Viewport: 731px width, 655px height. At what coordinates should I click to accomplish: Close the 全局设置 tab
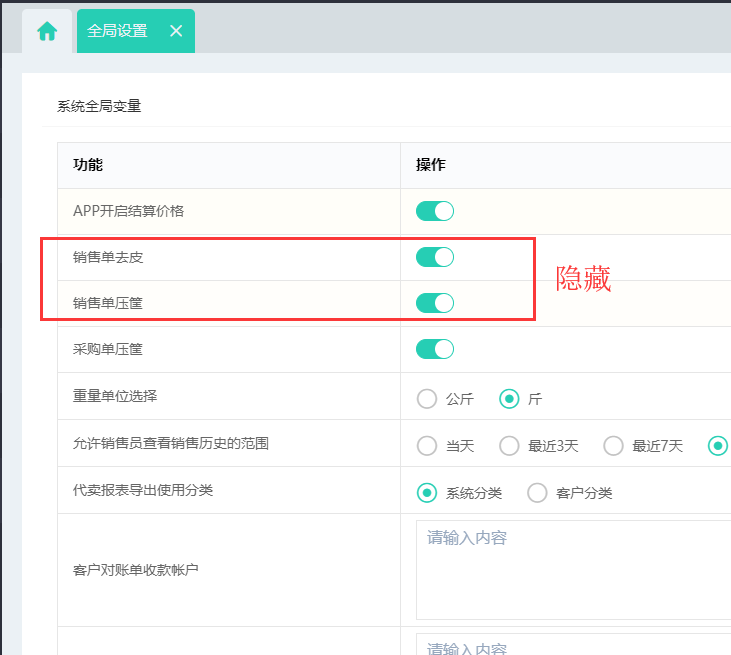pos(176,31)
